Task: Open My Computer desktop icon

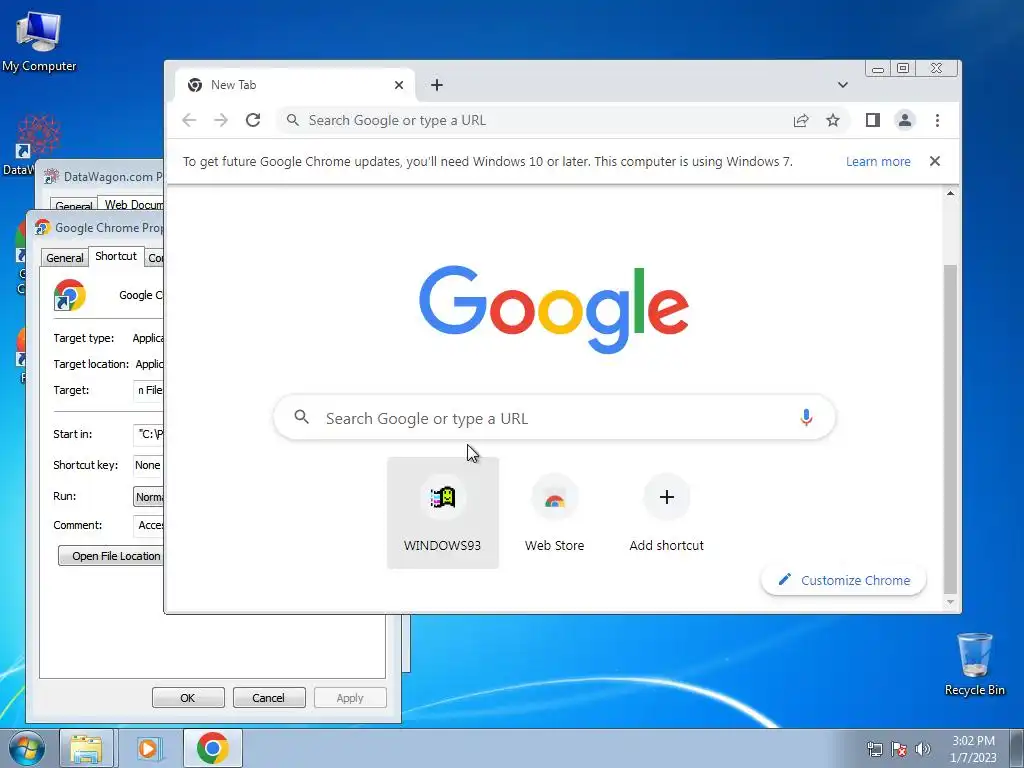Action: tap(39, 40)
